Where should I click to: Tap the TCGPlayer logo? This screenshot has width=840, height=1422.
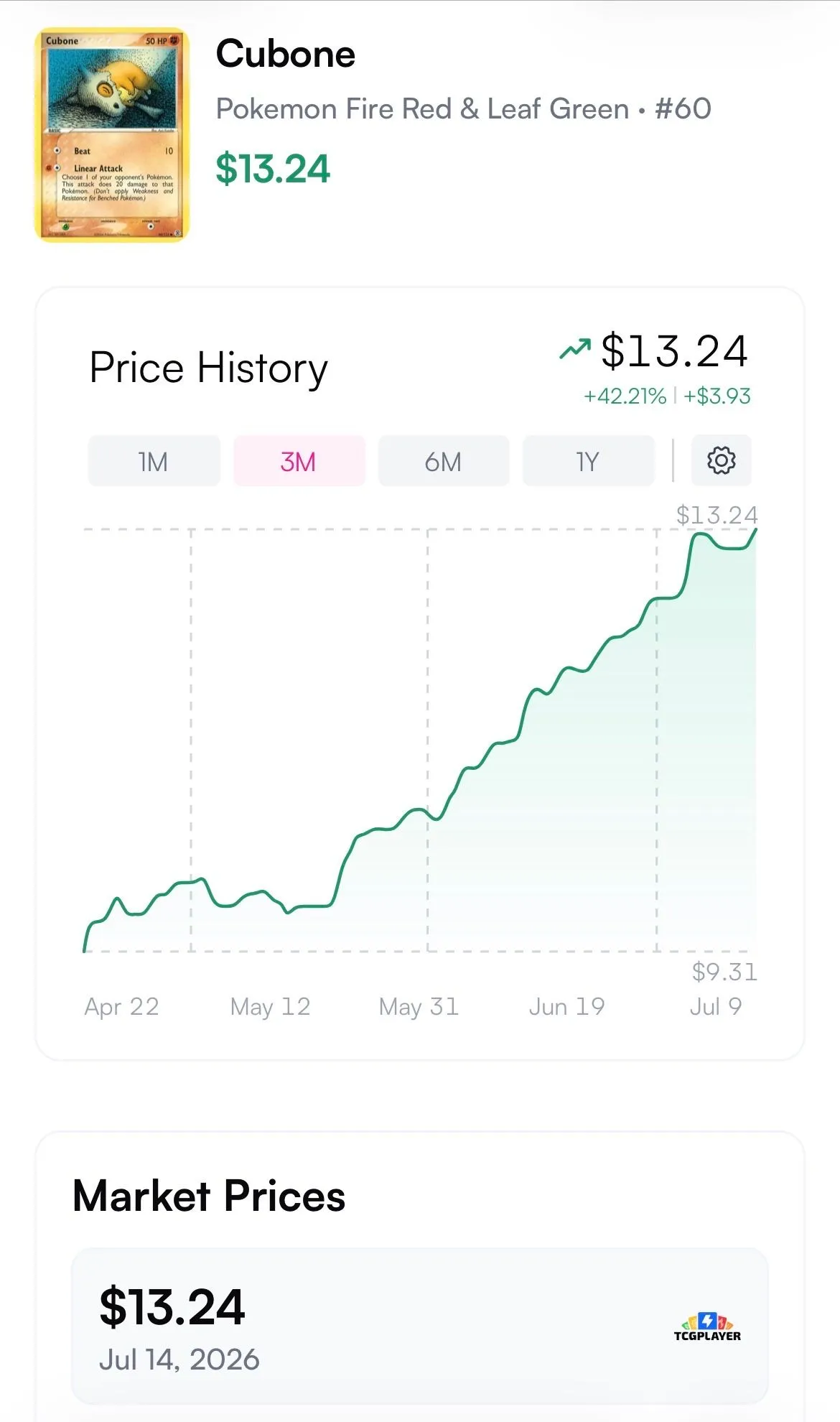pos(707,1326)
